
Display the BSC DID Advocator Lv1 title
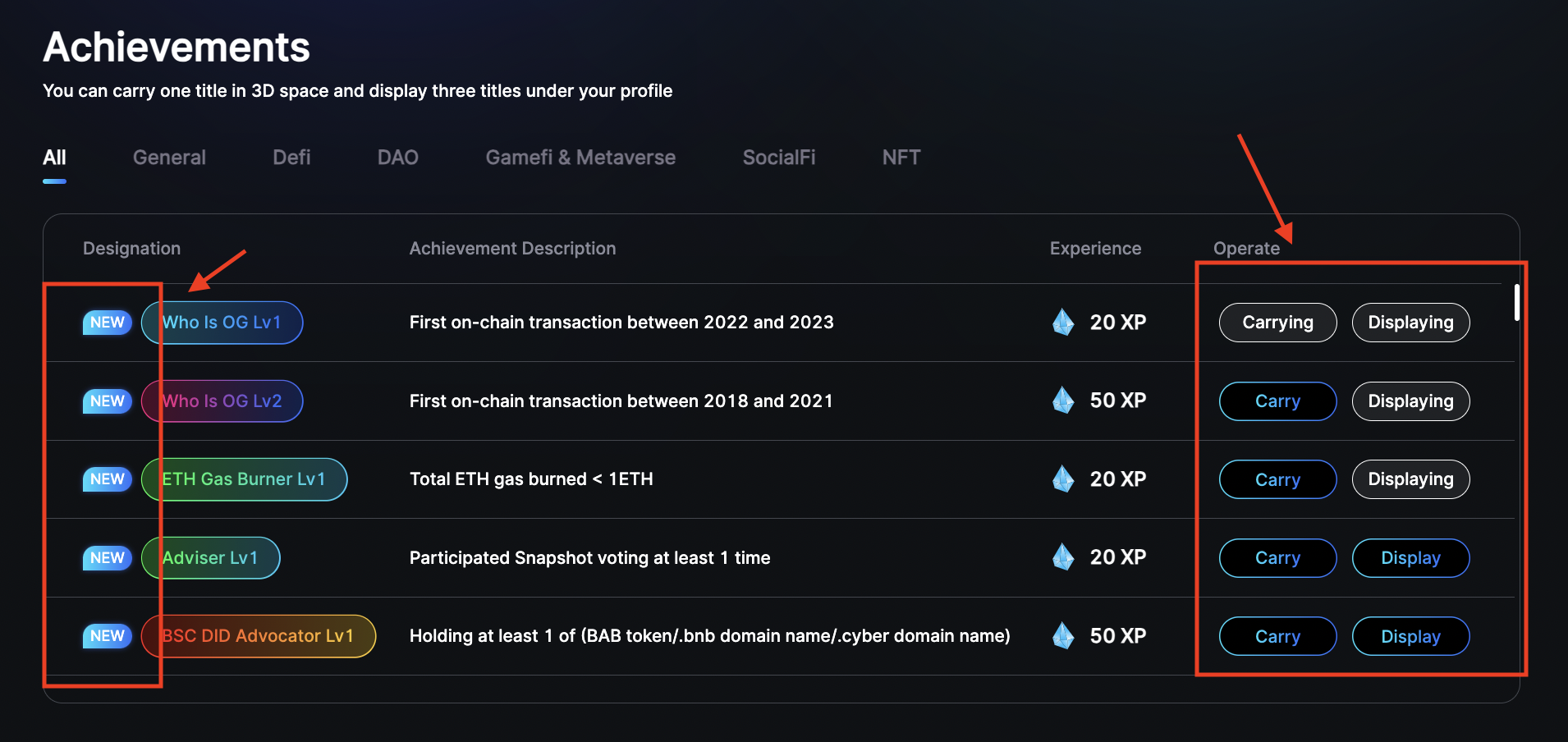pyautogui.click(x=1410, y=636)
